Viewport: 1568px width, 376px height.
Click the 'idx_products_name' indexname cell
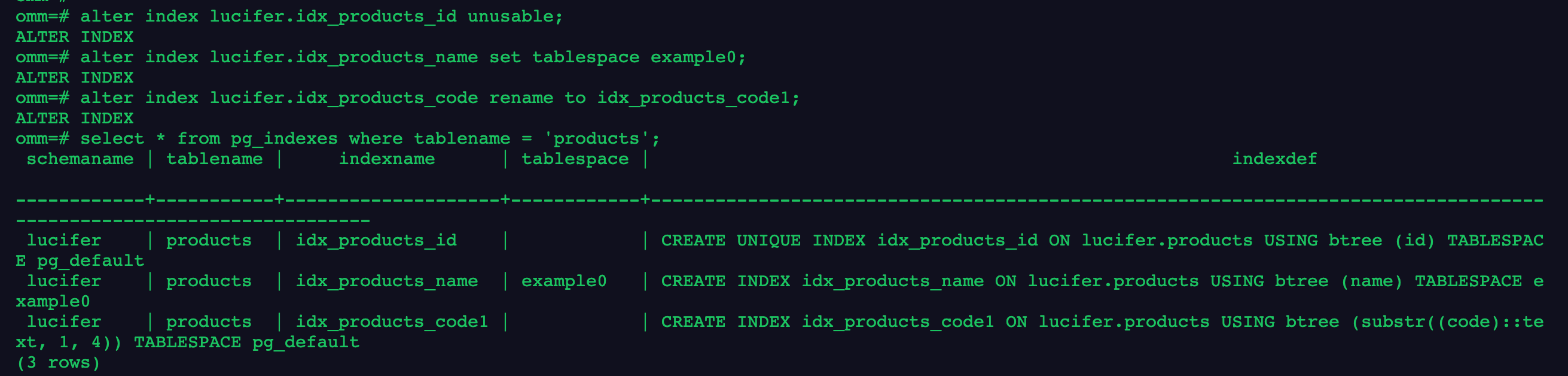point(386,281)
